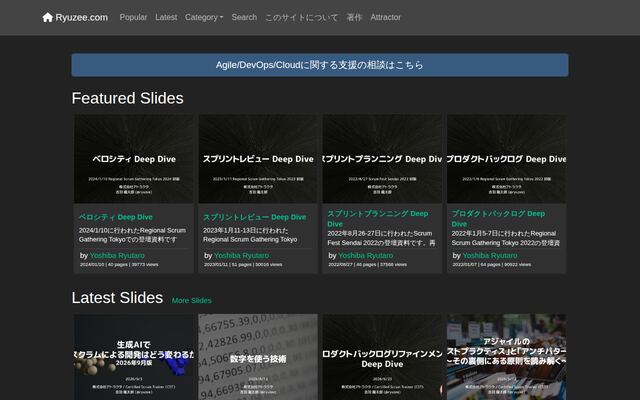Viewport: 640px width, 400px height.
Task: Click the 2023/01/11 | 51 pages stats line
Action: click(x=243, y=264)
